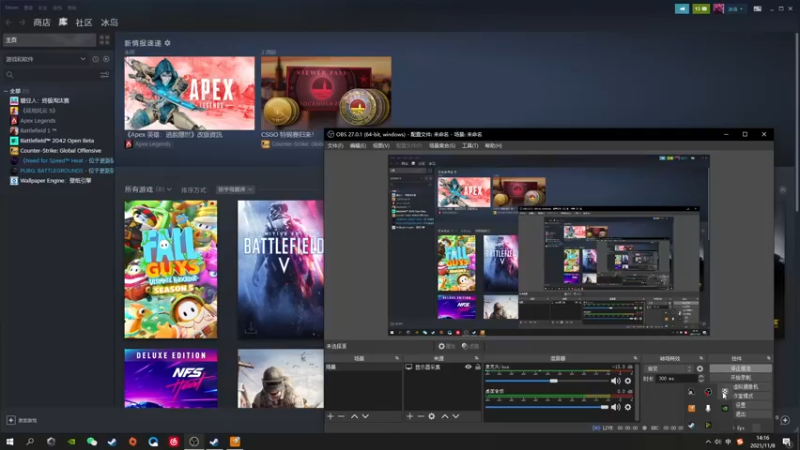Click the 设置 button in OBS controls
Screen dimensions: 800x450
tap(752, 405)
